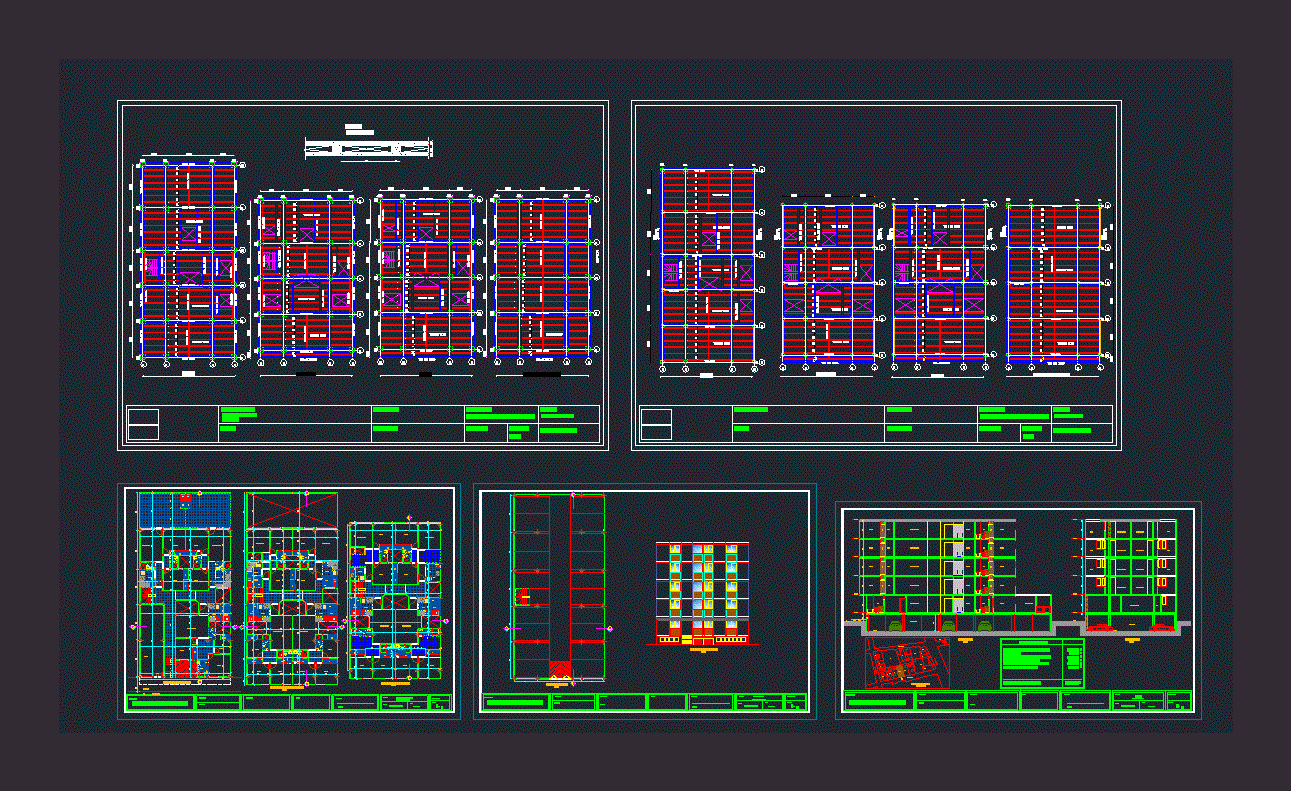Click the title block of top-left sheet
This screenshot has width=1291, height=791.
(363, 424)
